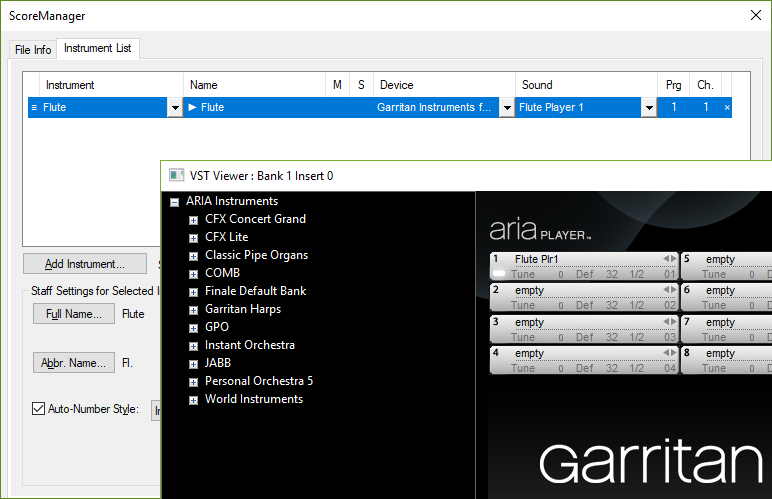Click the slot 3 MIDI channel 03 value
The width and height of the screenshot is (772, 499).
click(x=670, y=338)
